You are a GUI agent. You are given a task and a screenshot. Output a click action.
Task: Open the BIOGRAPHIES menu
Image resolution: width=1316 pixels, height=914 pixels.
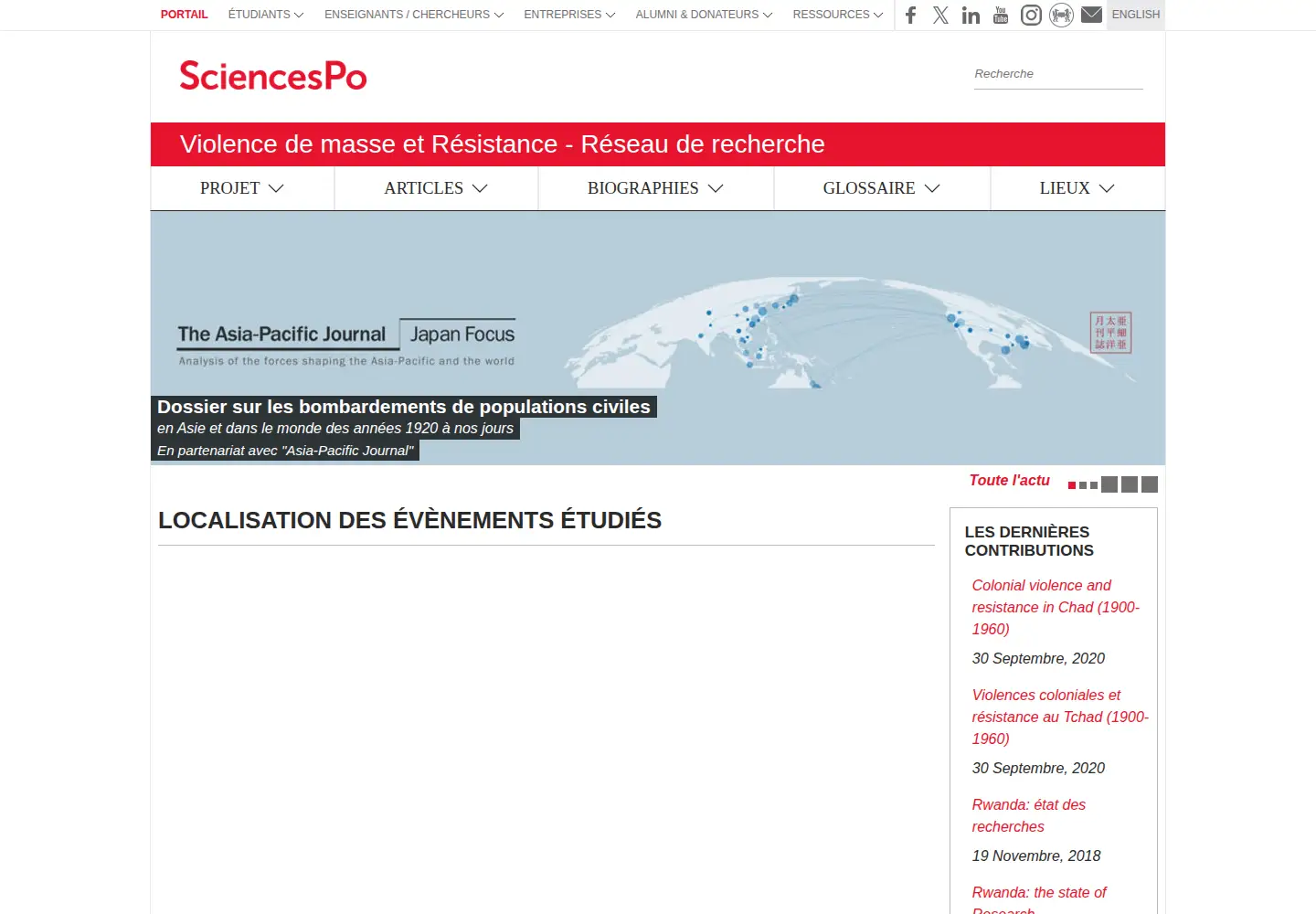pos(655,188)
